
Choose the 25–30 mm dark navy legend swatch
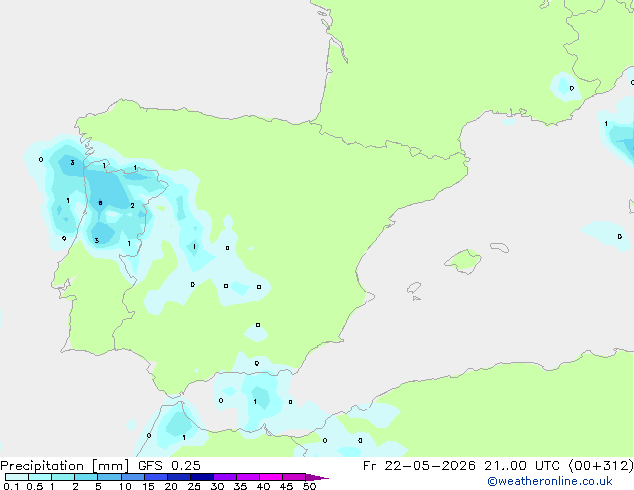click(201, 477)
